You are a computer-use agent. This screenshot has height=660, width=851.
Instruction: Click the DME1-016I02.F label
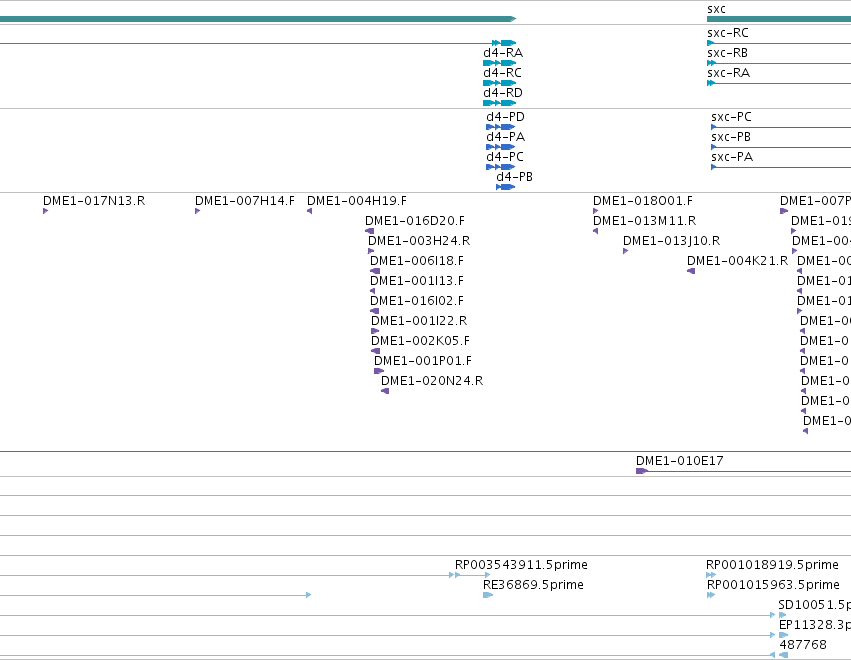pyautogui.click(x=417, y=301)
